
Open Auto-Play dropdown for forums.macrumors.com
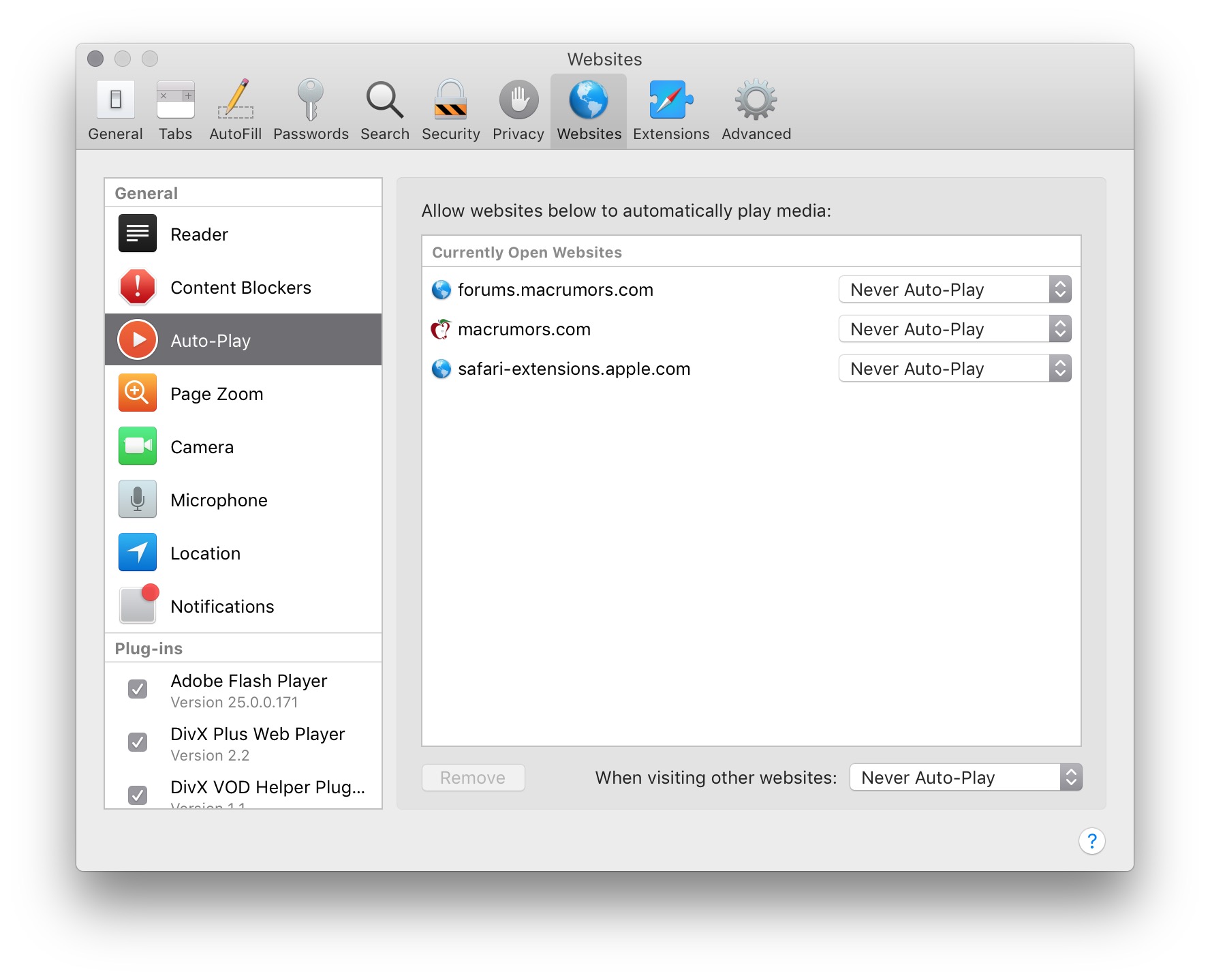(x=955, y=290)
